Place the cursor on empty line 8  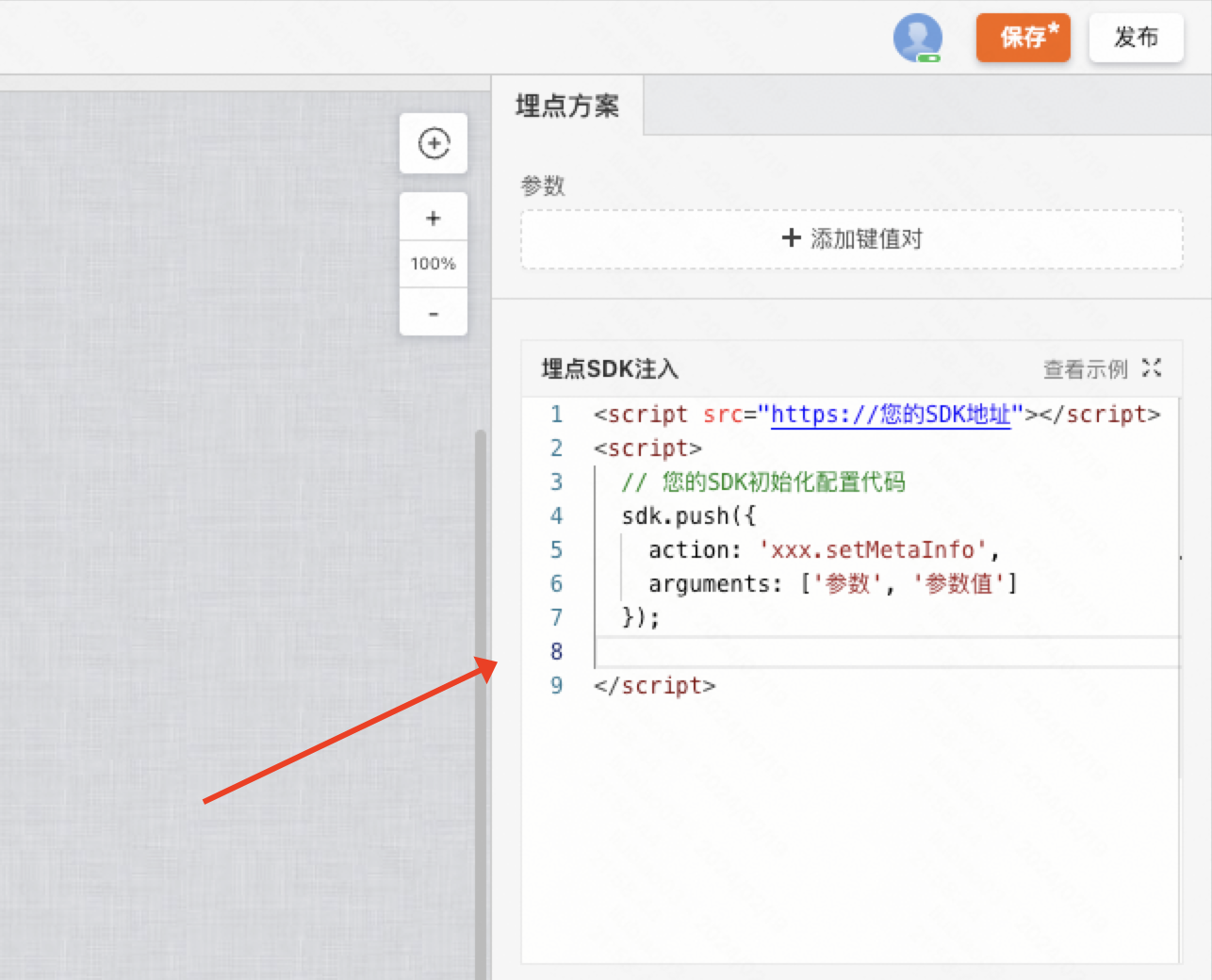coord(886,651)
